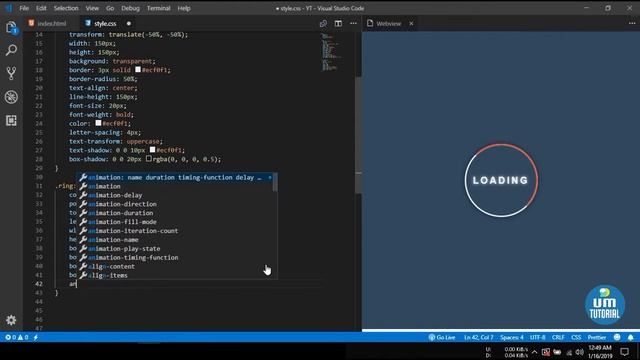The height and width of the screenshot is (360, 640).
Task: Split the editor to the right
Action: (338, 24)
